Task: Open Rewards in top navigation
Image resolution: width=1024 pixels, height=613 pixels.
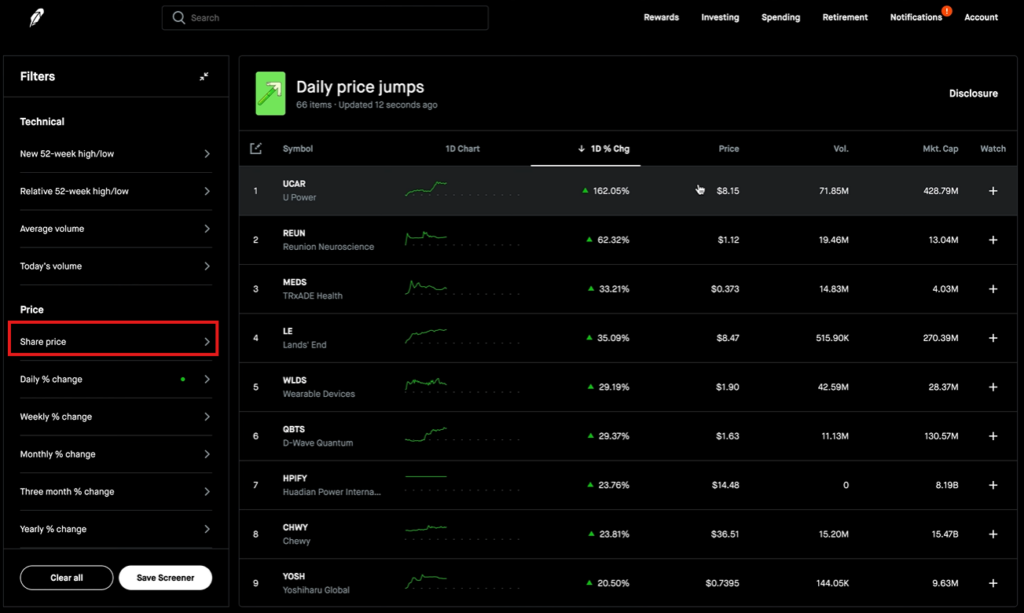Action: click(x=661, y=18)
